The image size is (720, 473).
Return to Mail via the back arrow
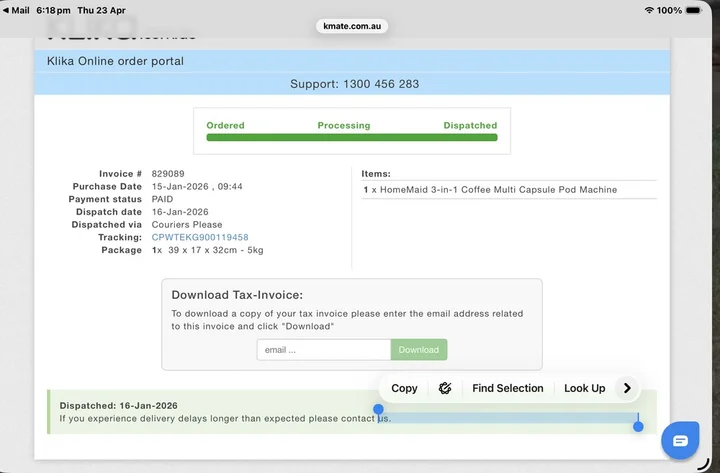16,10
